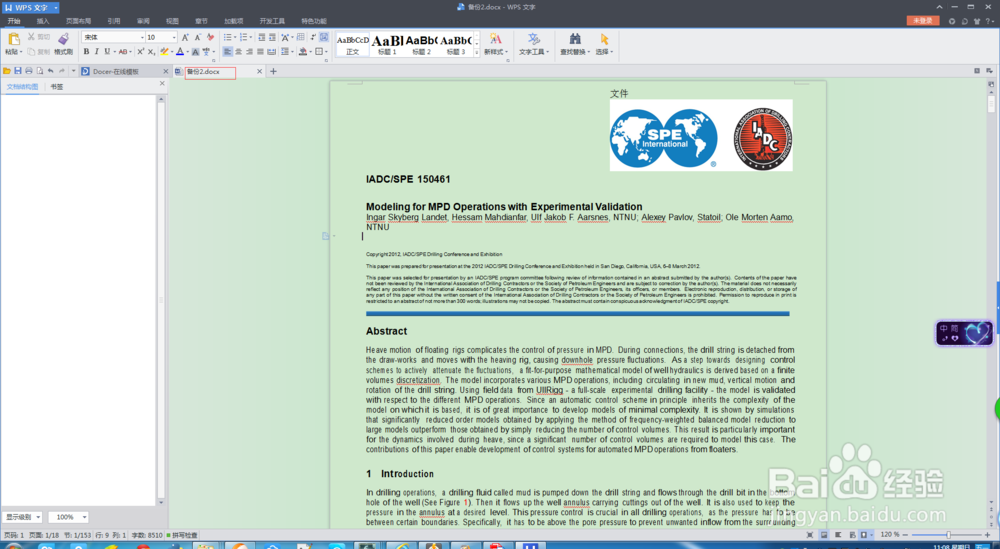The image size is (1000, 549).
Task: Click the open folder icon in quick access bar
Action: [7, 71]
